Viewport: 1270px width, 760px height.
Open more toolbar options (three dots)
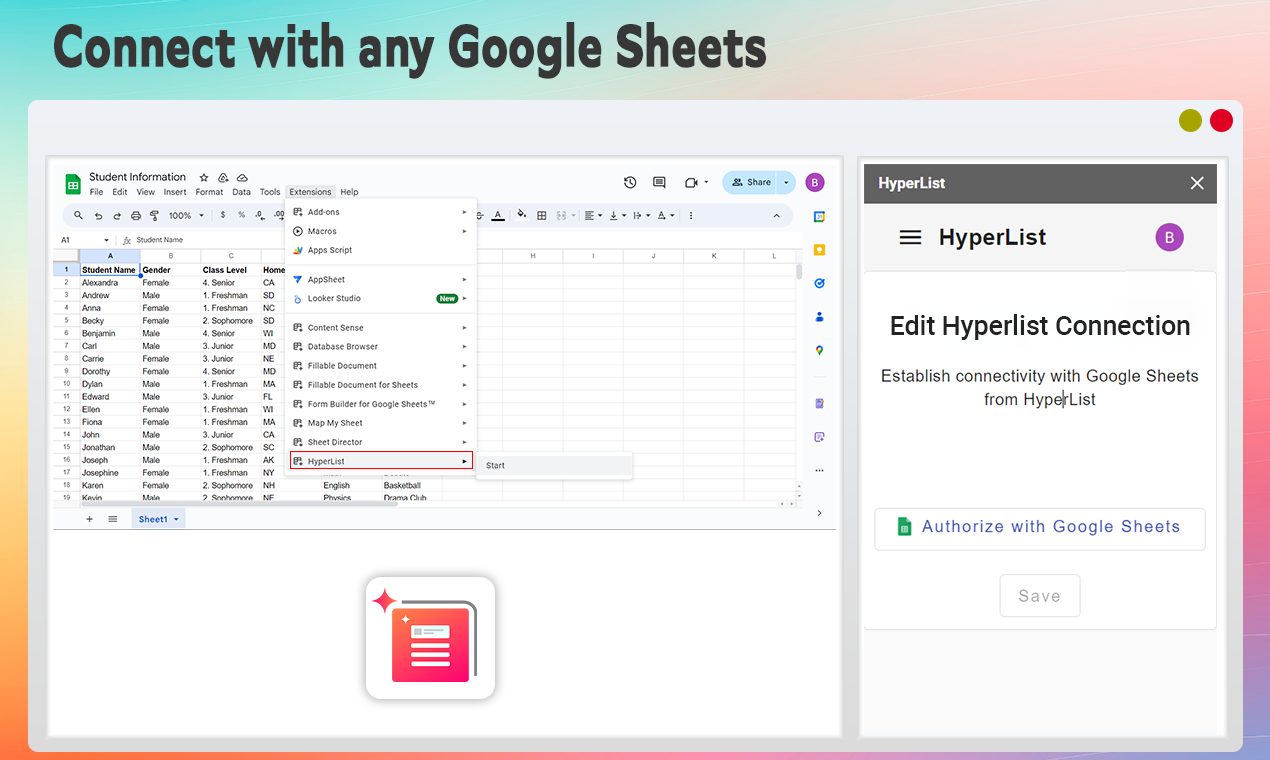(x=691, y=215)
